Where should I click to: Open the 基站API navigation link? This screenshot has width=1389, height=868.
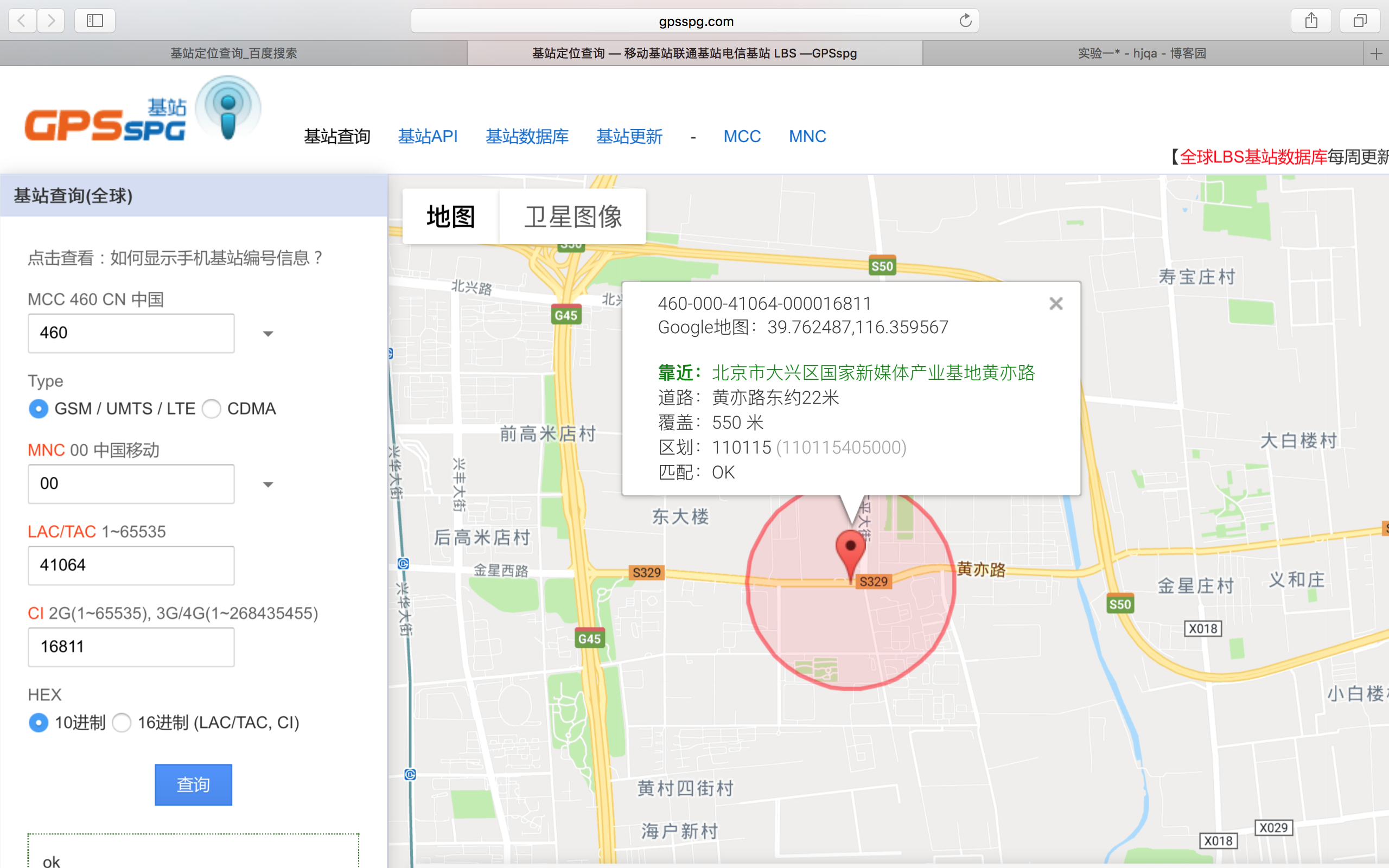click(x=428, y=137)
